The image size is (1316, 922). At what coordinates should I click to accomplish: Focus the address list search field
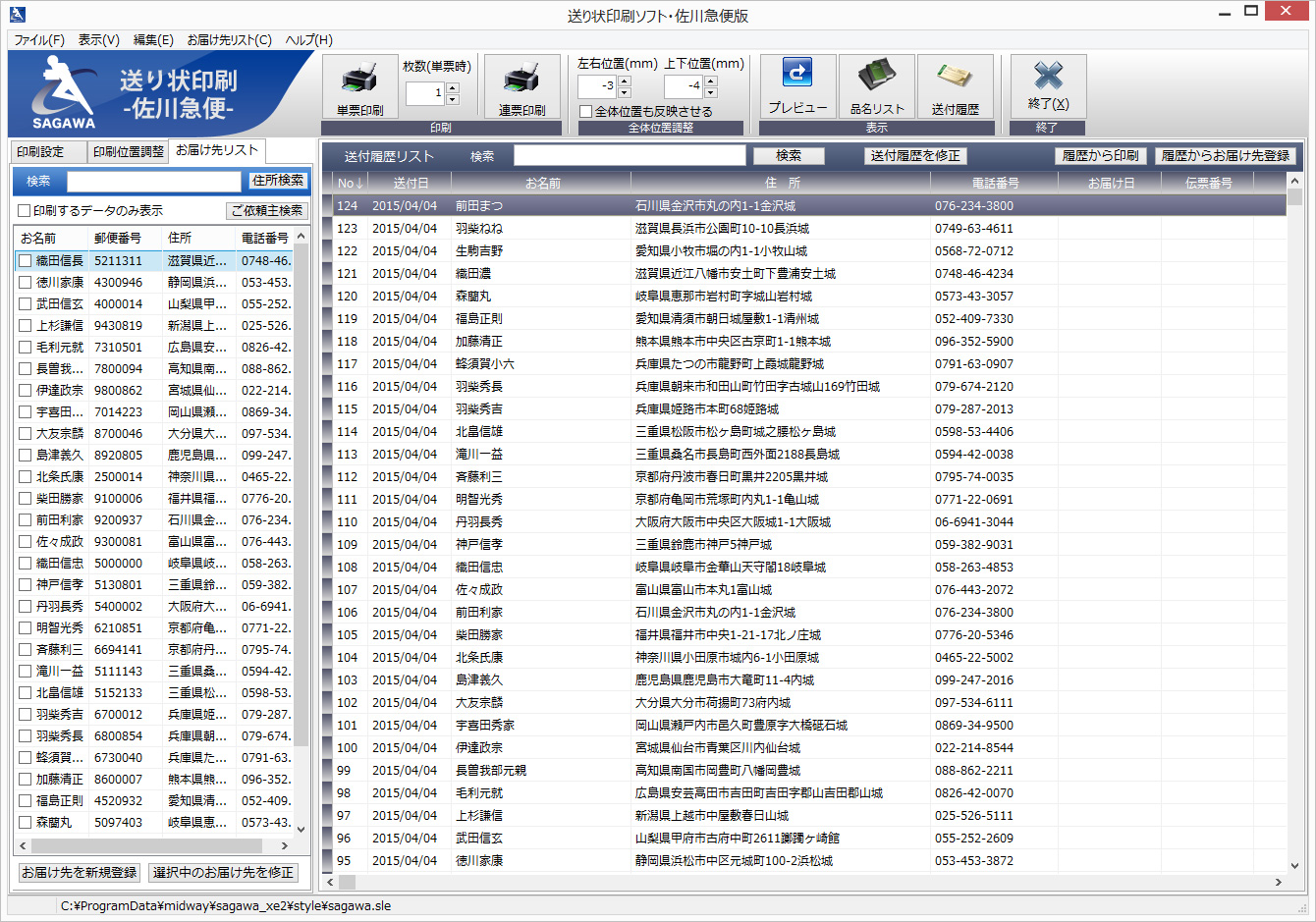(154, 181)
